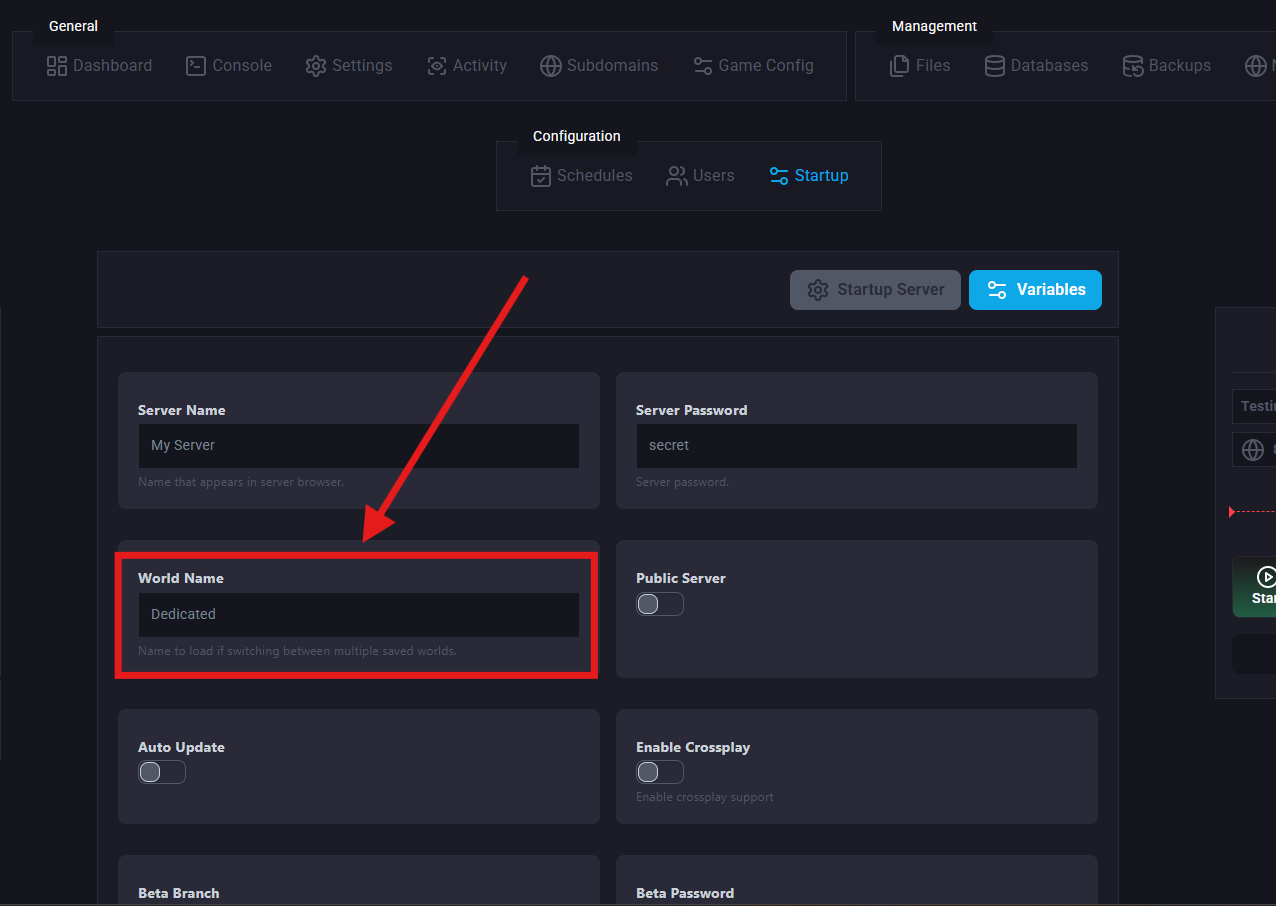1276x906 pixels.
Task: Open the Databases cylinder icon
Action: click(995, 66)
